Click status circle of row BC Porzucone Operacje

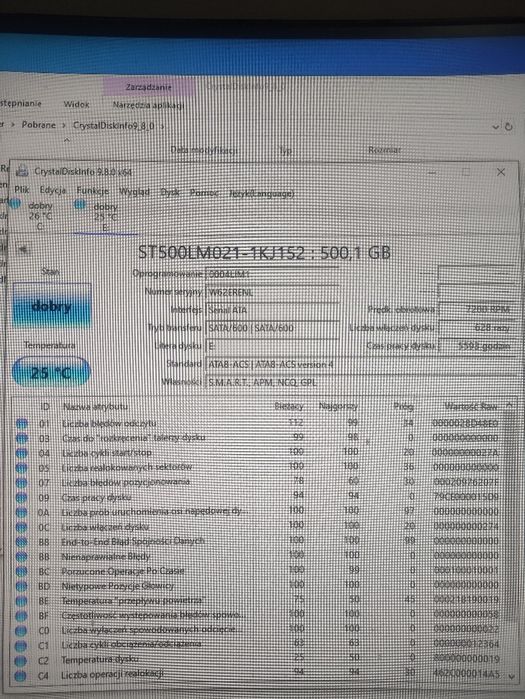pos(21,571)
